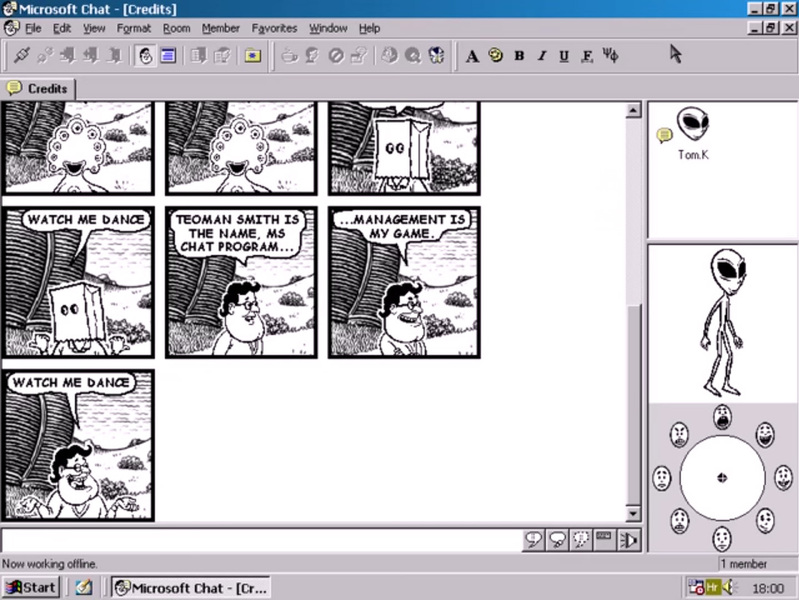Click the NetMeeting toolbar icon
This screenshot has width=799, height=600.
[390, 55]
